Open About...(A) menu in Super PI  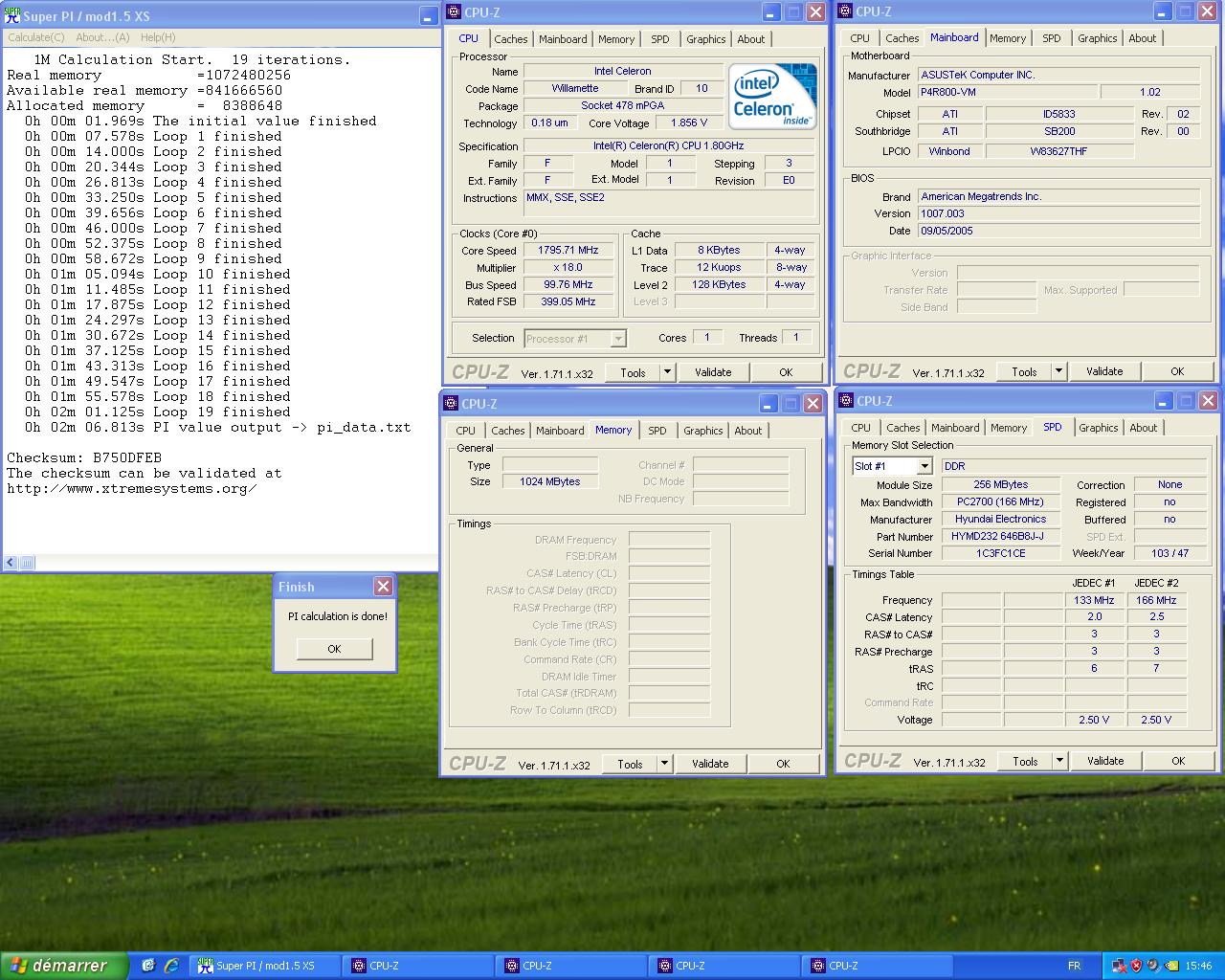[x=102, y=37]
